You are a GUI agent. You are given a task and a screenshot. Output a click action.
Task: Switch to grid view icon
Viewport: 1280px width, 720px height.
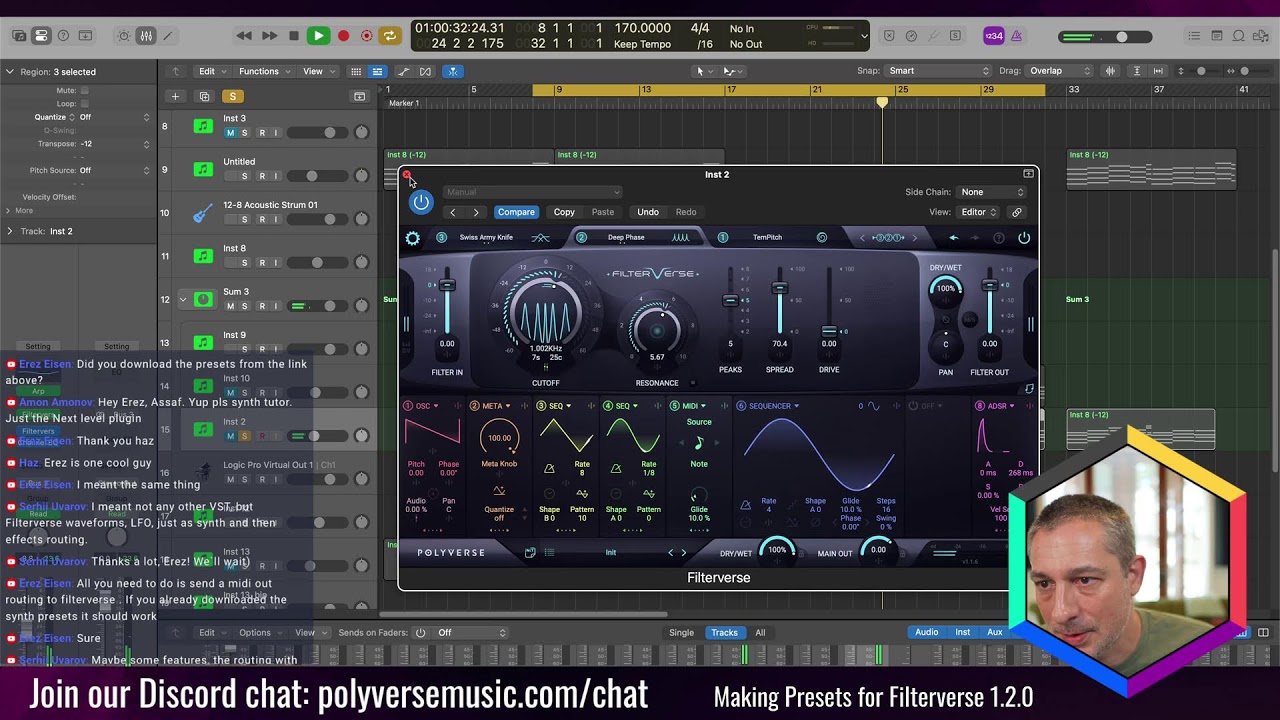click(356, 71)
